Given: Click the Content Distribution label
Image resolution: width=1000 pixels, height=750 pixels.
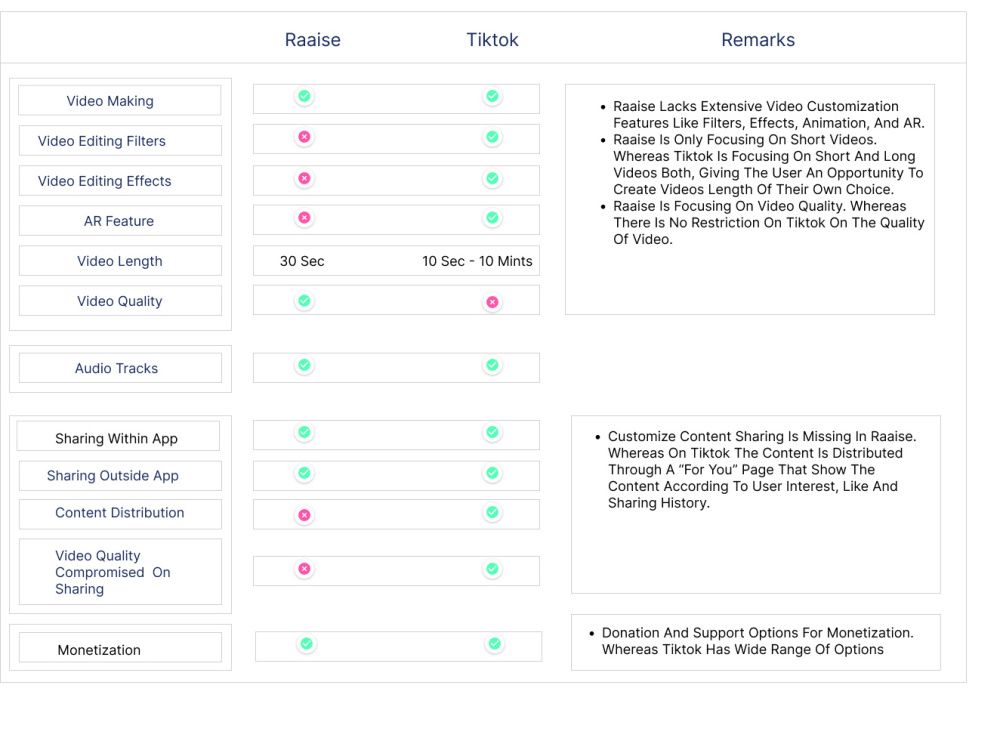Looking at the screenshot, I should (120, 514).
